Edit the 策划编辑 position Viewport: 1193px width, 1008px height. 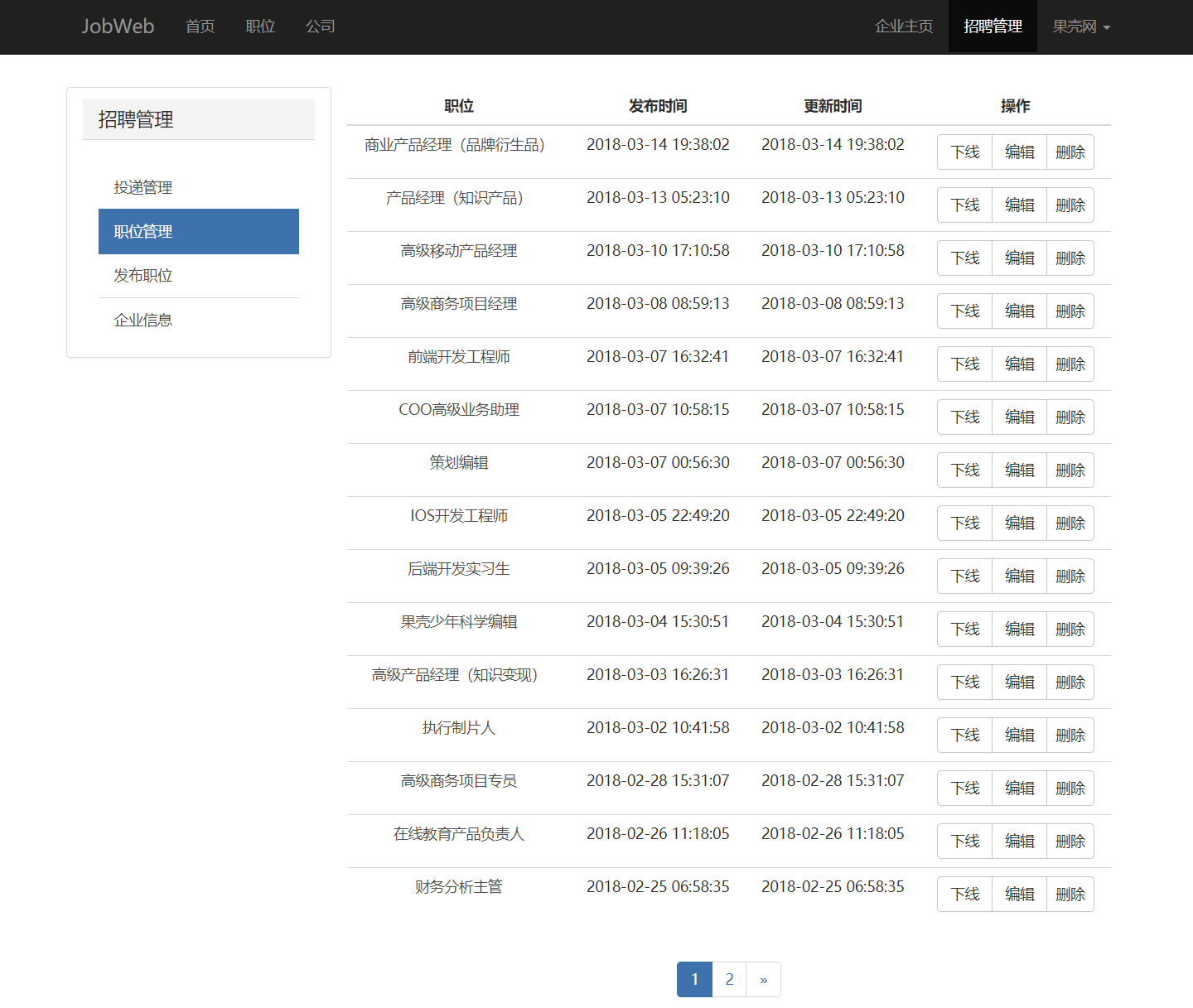(x=1019, y=470)
